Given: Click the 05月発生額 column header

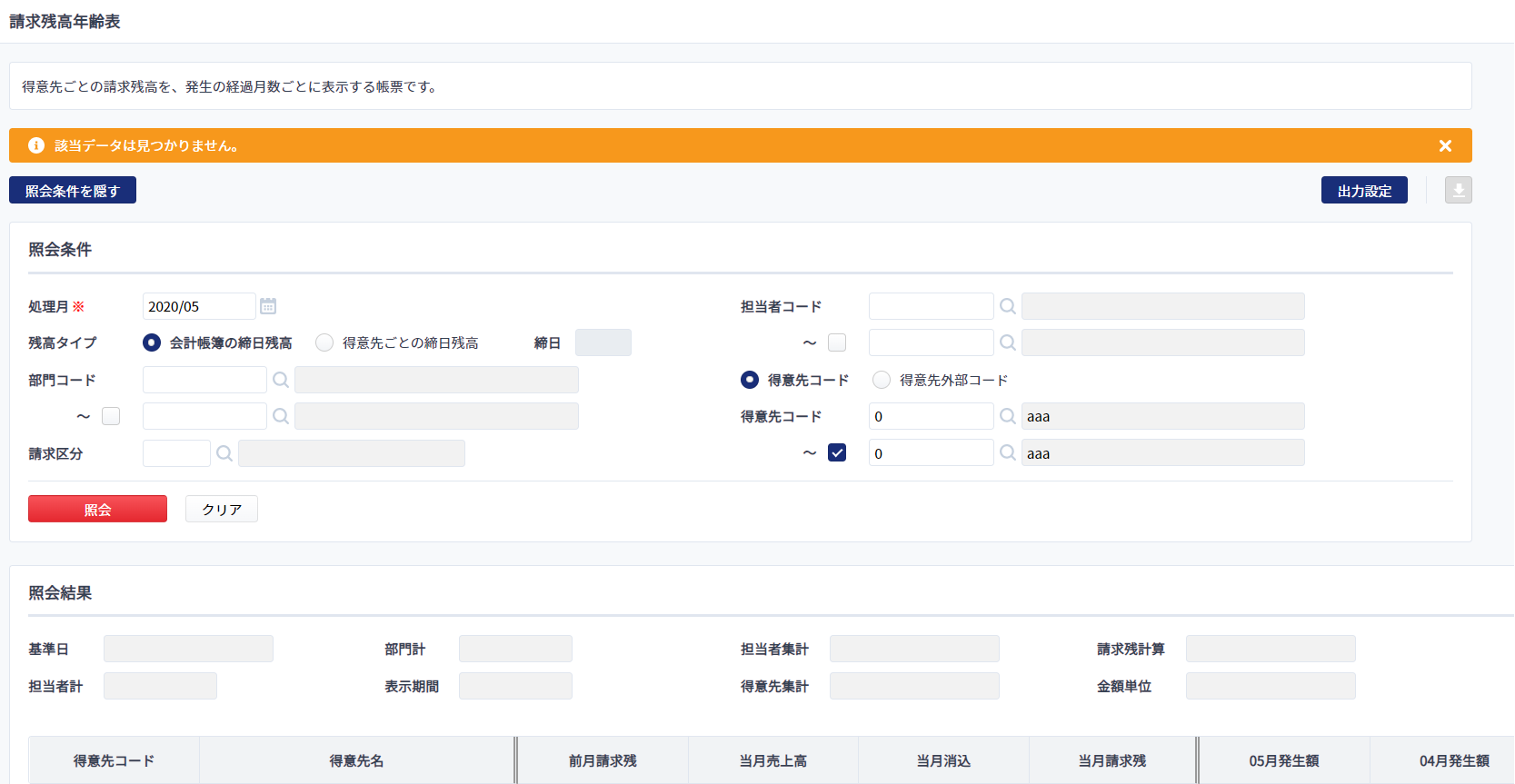Looking at the screenshot, I should pos(1284,760).
